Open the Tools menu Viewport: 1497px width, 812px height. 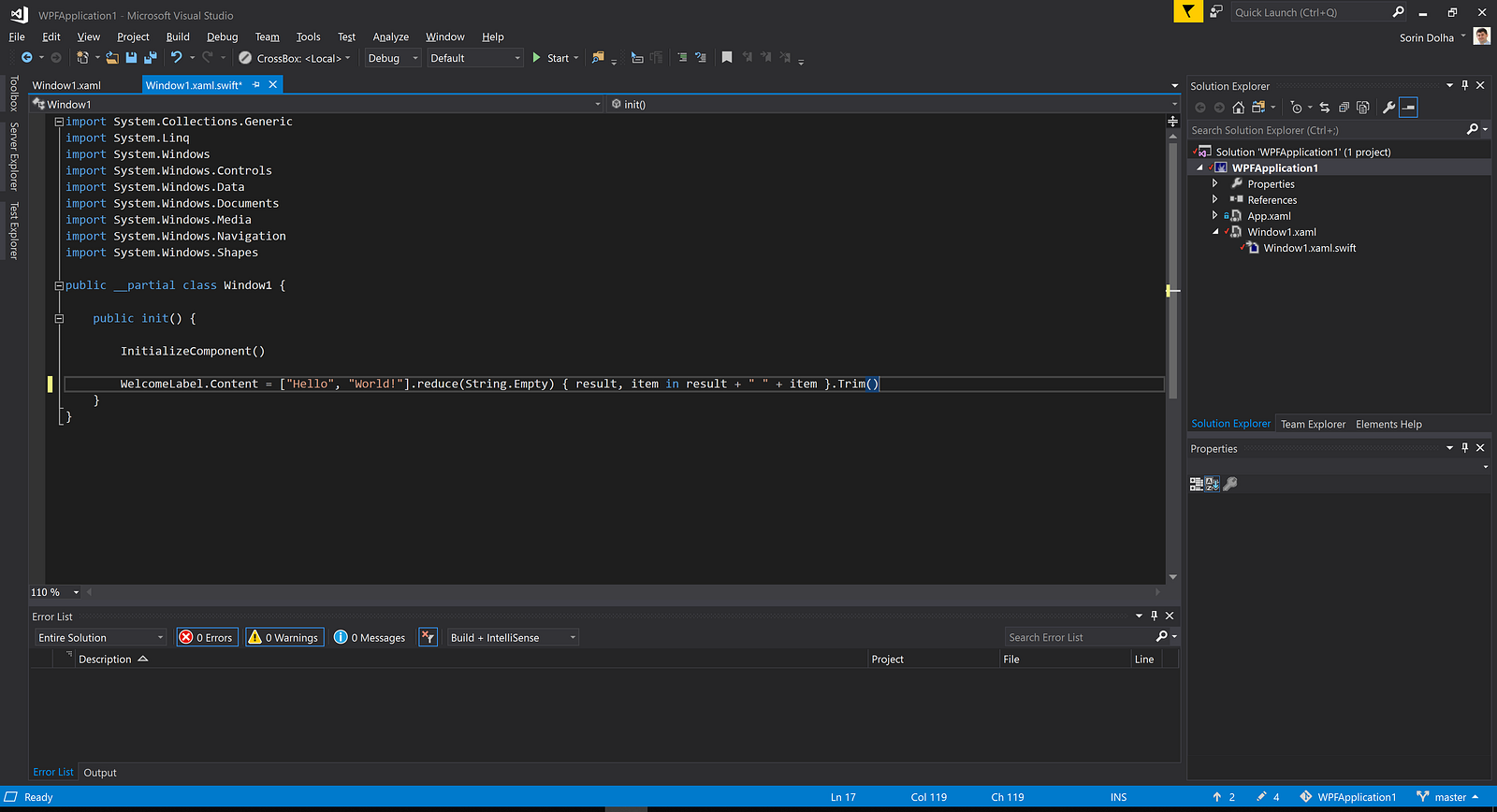tap(309, 36)
